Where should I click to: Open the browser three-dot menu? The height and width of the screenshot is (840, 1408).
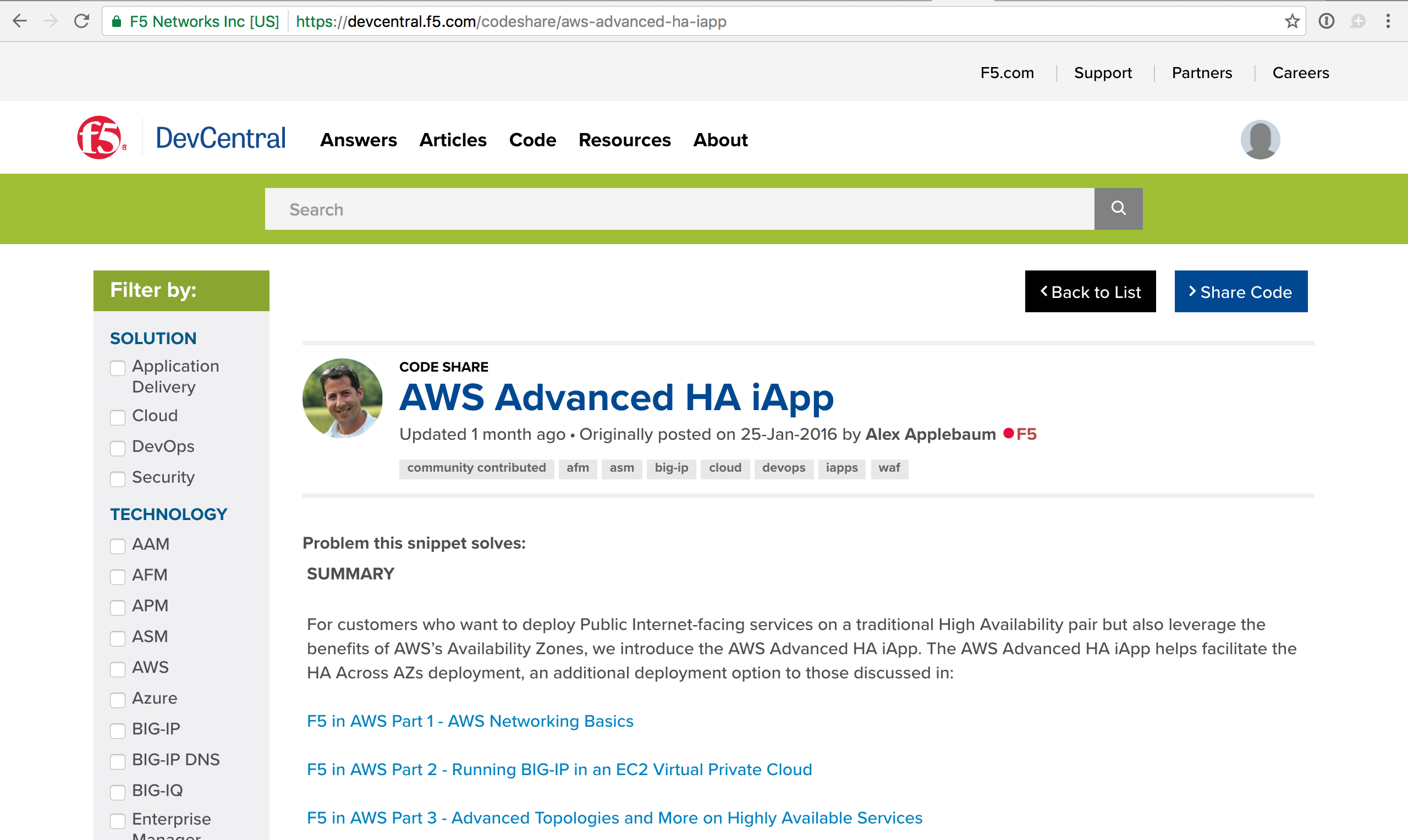(x=1388, y=21)
